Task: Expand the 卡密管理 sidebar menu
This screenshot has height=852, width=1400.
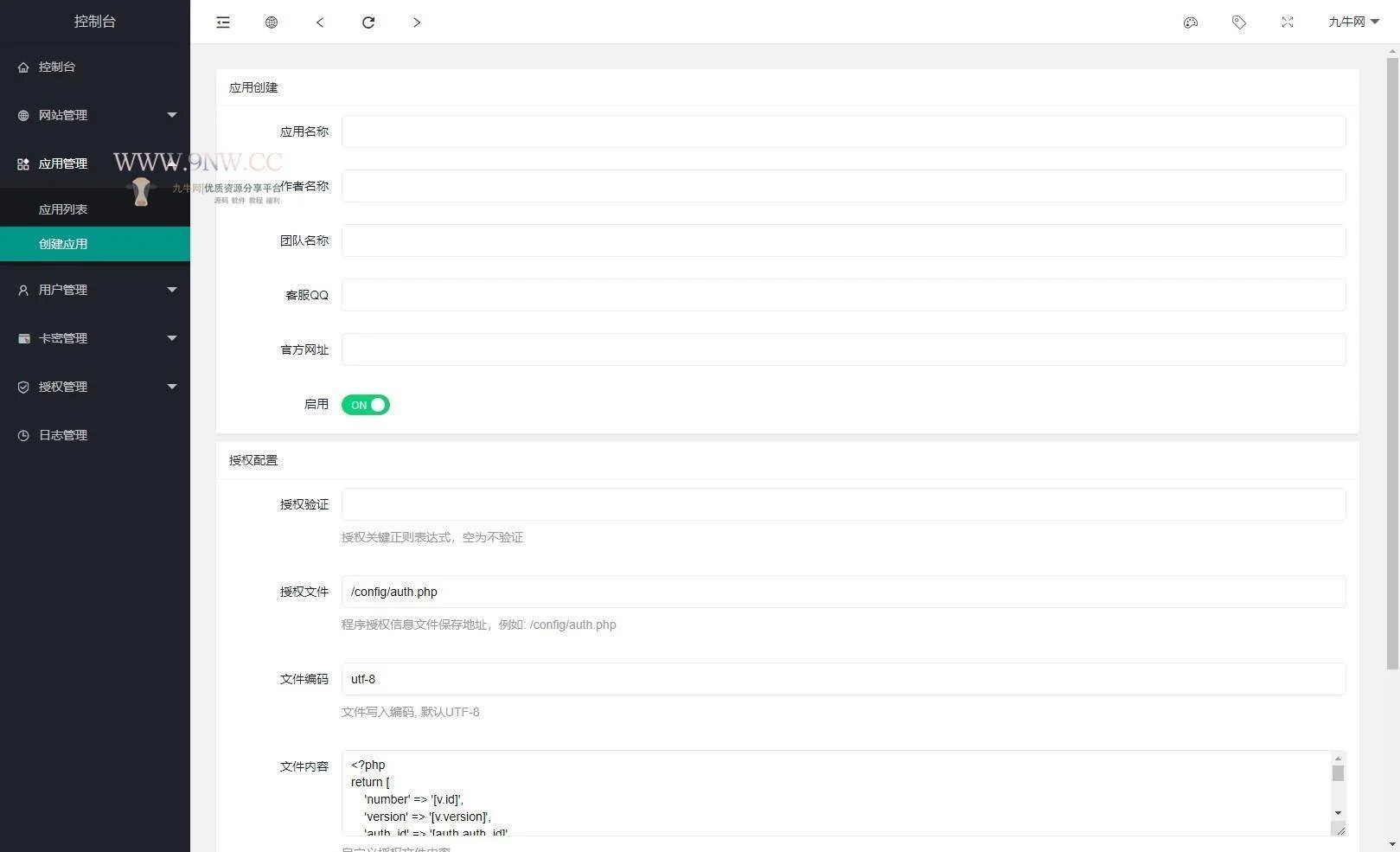Action: pyautogui.click(x=95, y=338)
